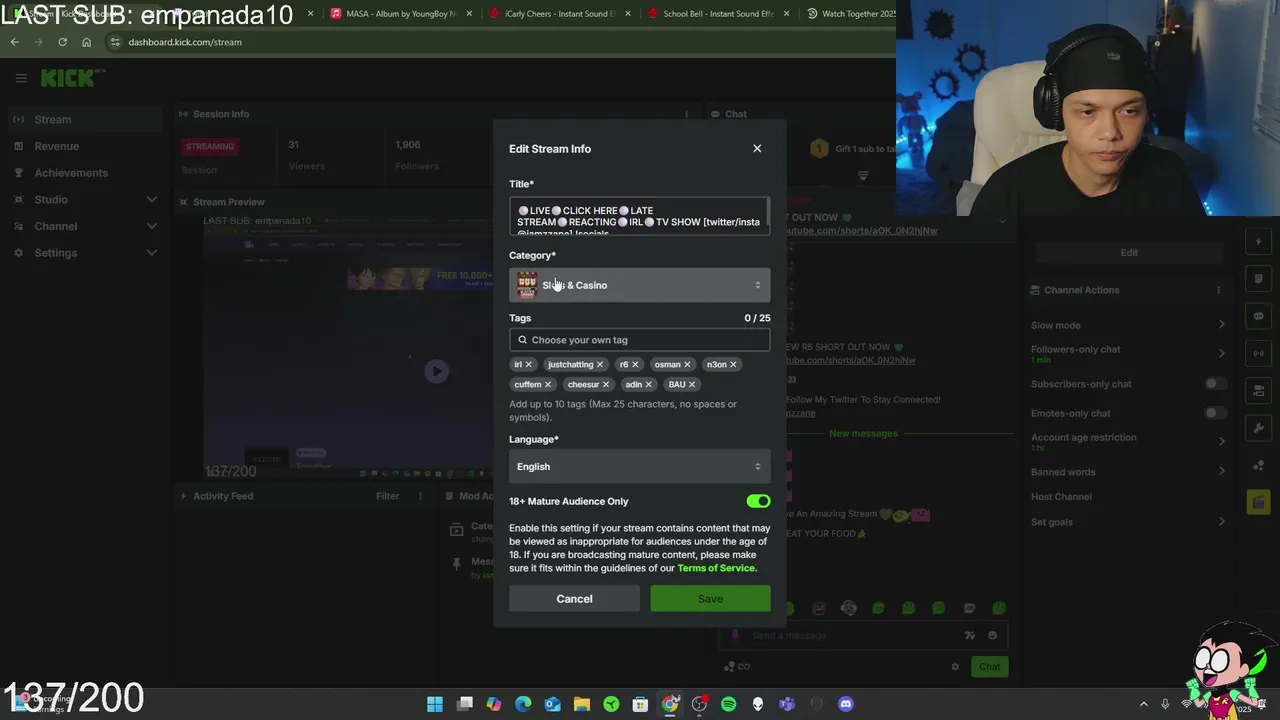Open the document icon panel in right sidebar
The width and height of the screenshot is (1280, 720).
pyautogui.click(x=1258, y=278)
